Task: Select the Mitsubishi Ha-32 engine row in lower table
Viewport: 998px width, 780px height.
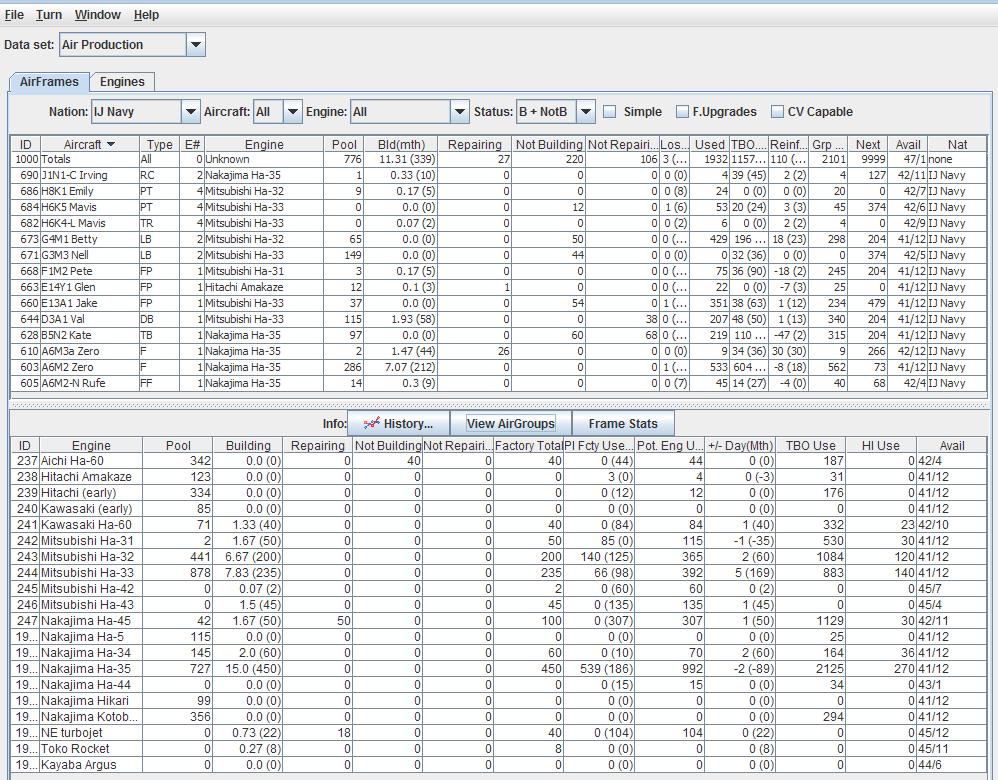Action: pos(498,557)
